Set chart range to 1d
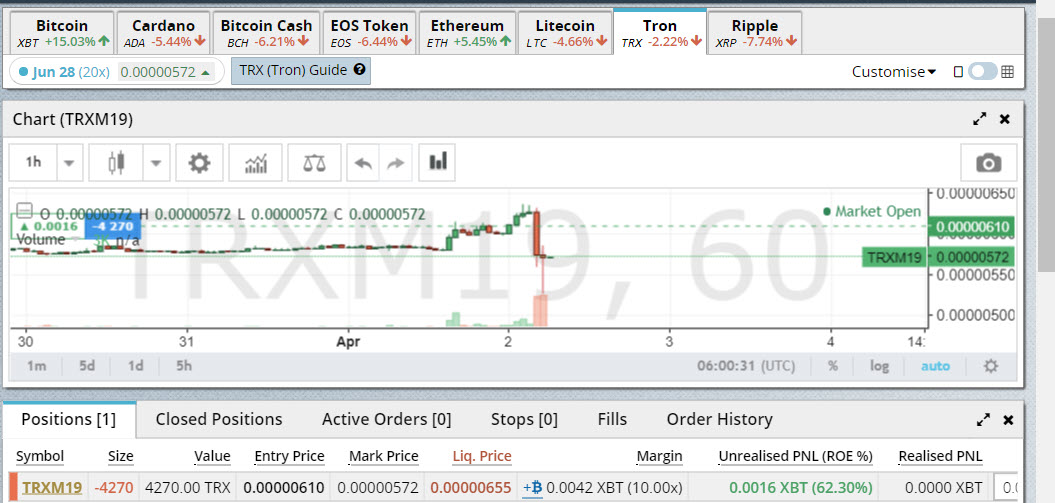Image resolution: width=1055 pixels, height=503 pixels. click(x=135, y=366)
